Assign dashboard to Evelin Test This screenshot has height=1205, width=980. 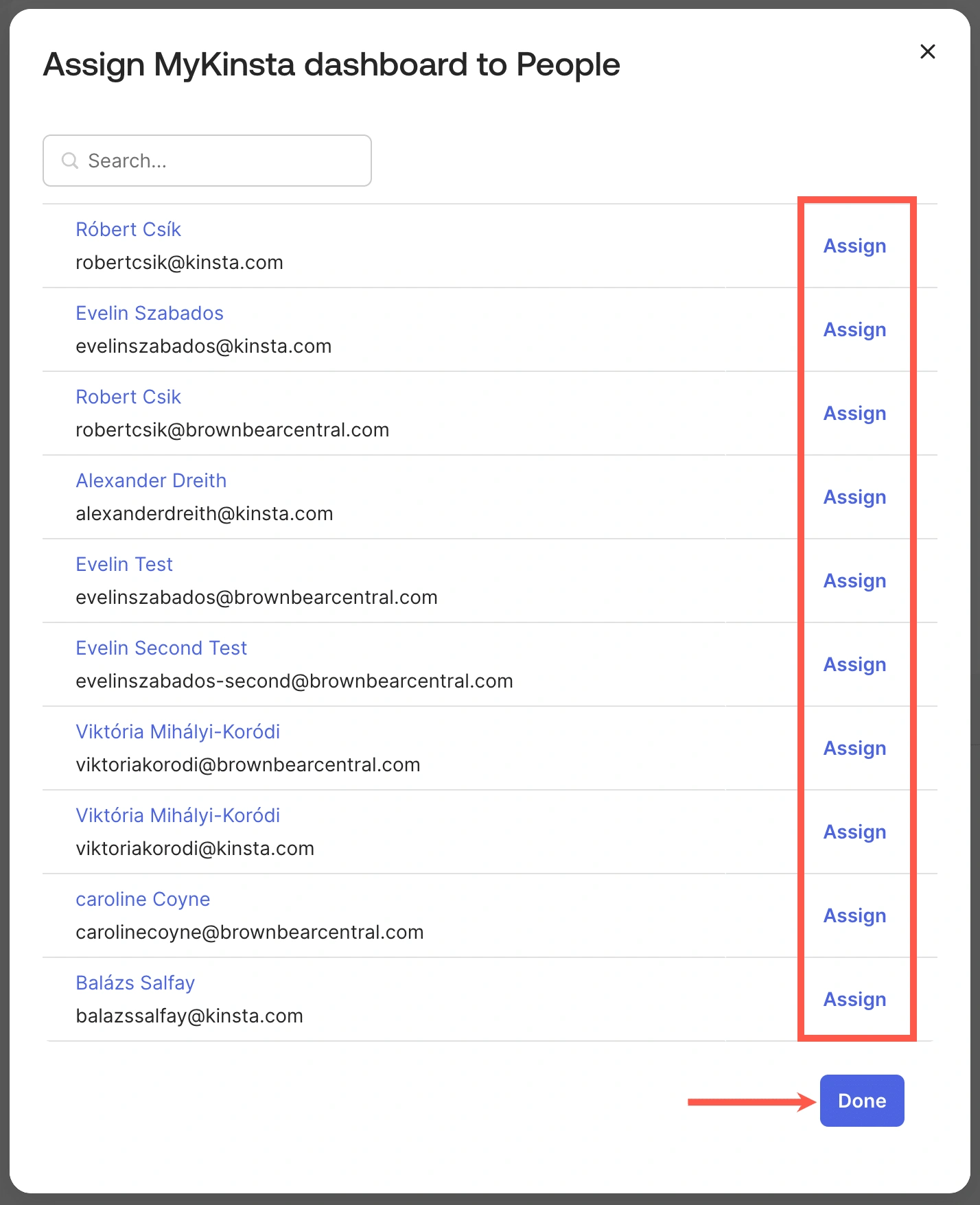854,581
